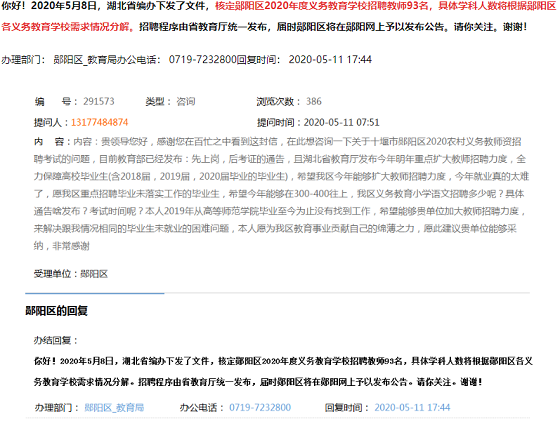This screenshot has height=421, width=560.
Task: Click the 办理部门 label at the top
Action: tap(23, 59)
